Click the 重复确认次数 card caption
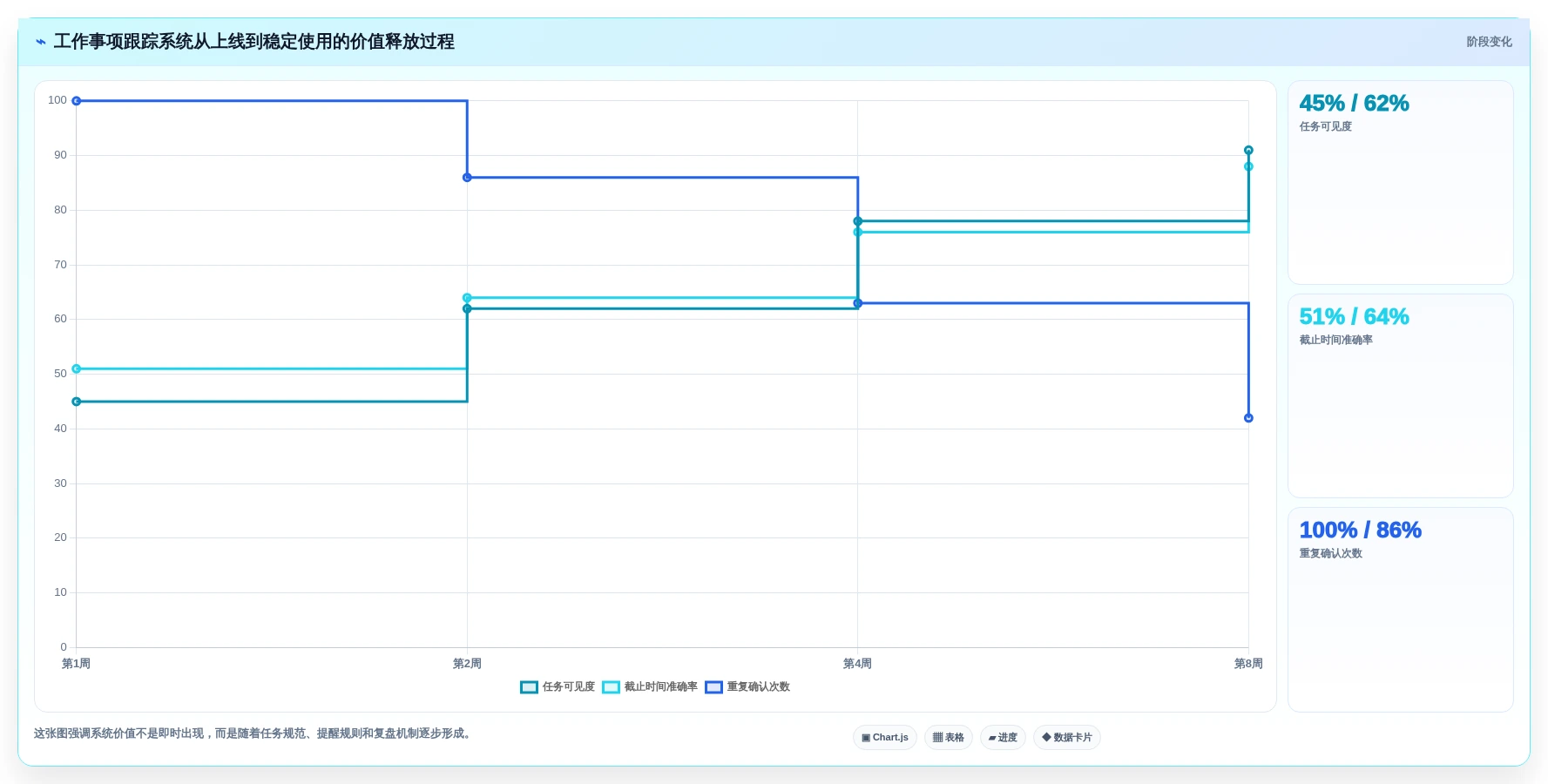Screen dimensions: 1548x784 tap(1330, 554)
